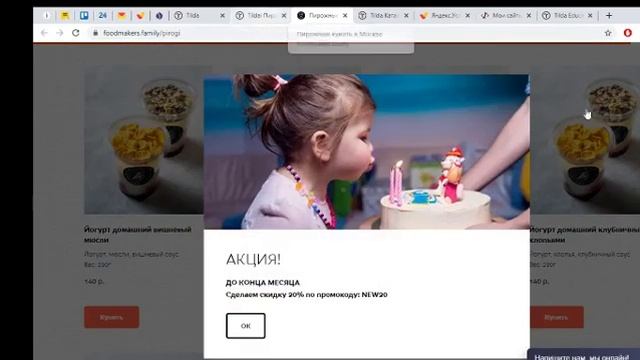
Task: Close the Tilda Kата… tab
Action: (x=406, y=16)
